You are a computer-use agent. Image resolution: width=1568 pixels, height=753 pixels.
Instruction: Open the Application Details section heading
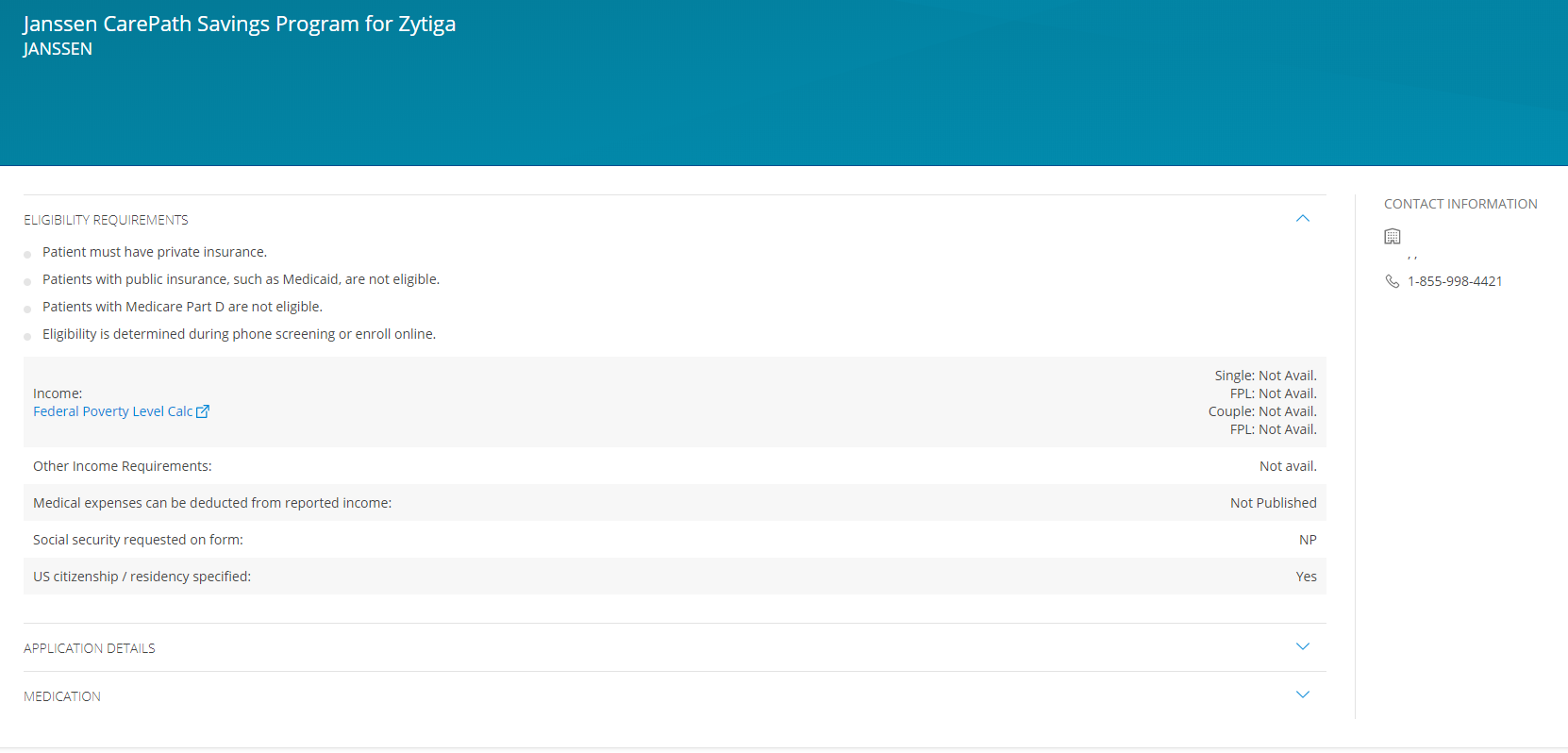[x=90, y=648]
